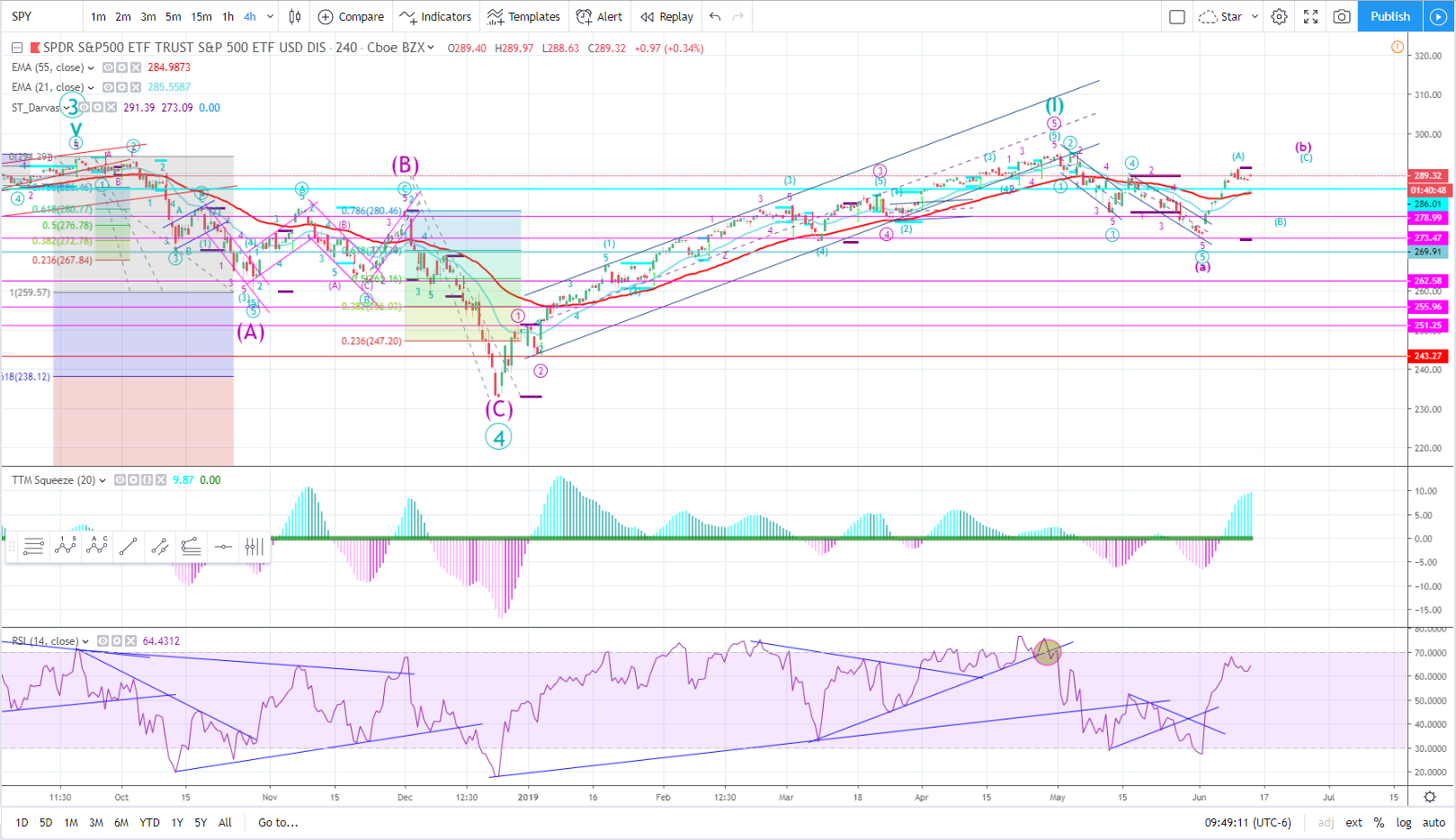The height and width of the screenshot is (840, 1456).
Task: Click the blue Publish button
Action: coord(1390,16)
